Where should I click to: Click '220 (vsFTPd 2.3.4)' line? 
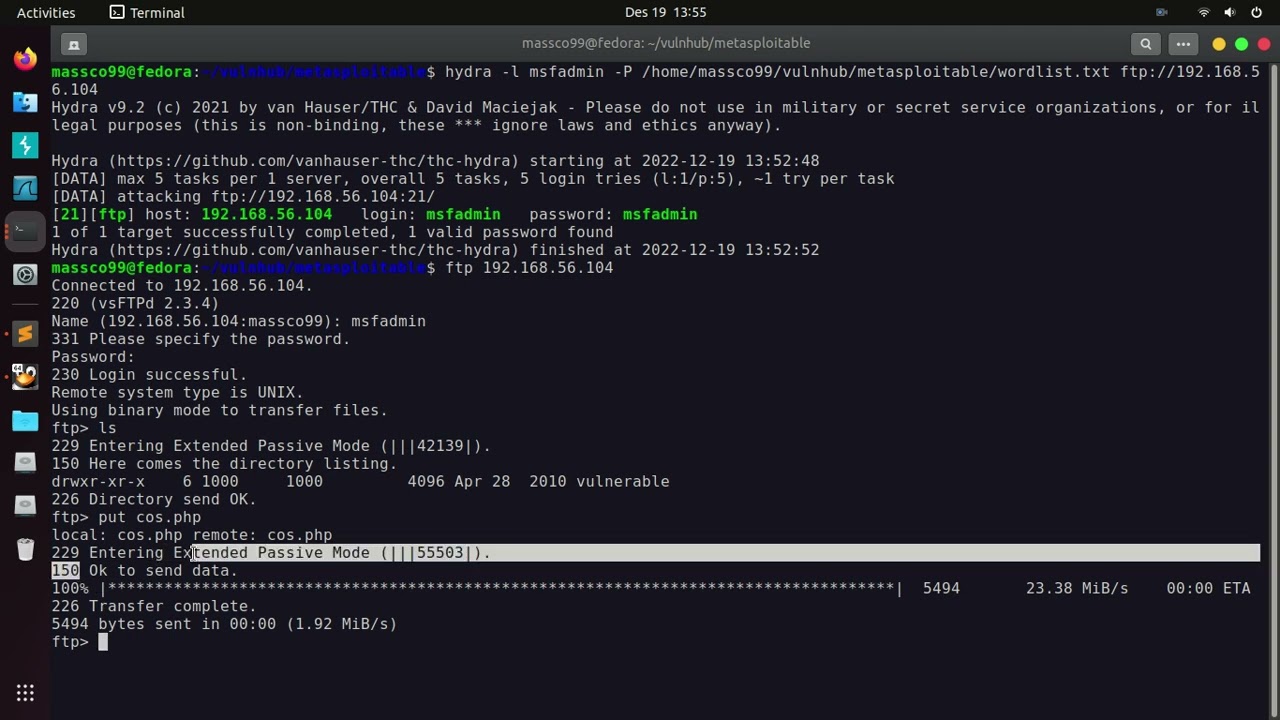click(135, 304)
